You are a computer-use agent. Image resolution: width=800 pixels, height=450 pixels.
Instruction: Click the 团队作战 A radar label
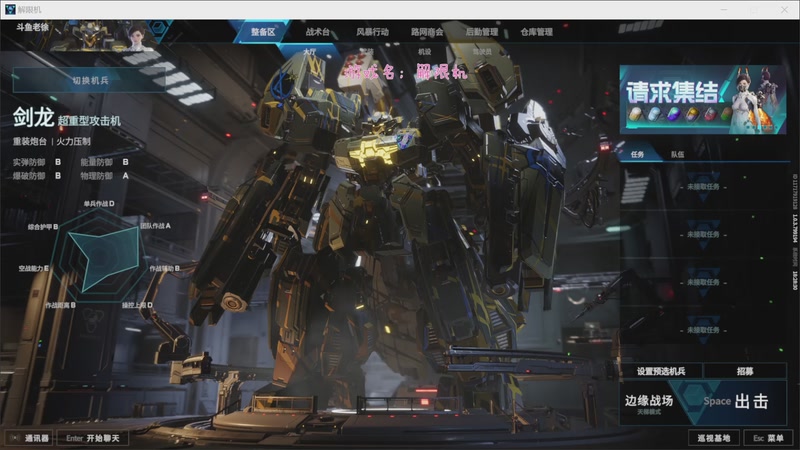point(156,226)
